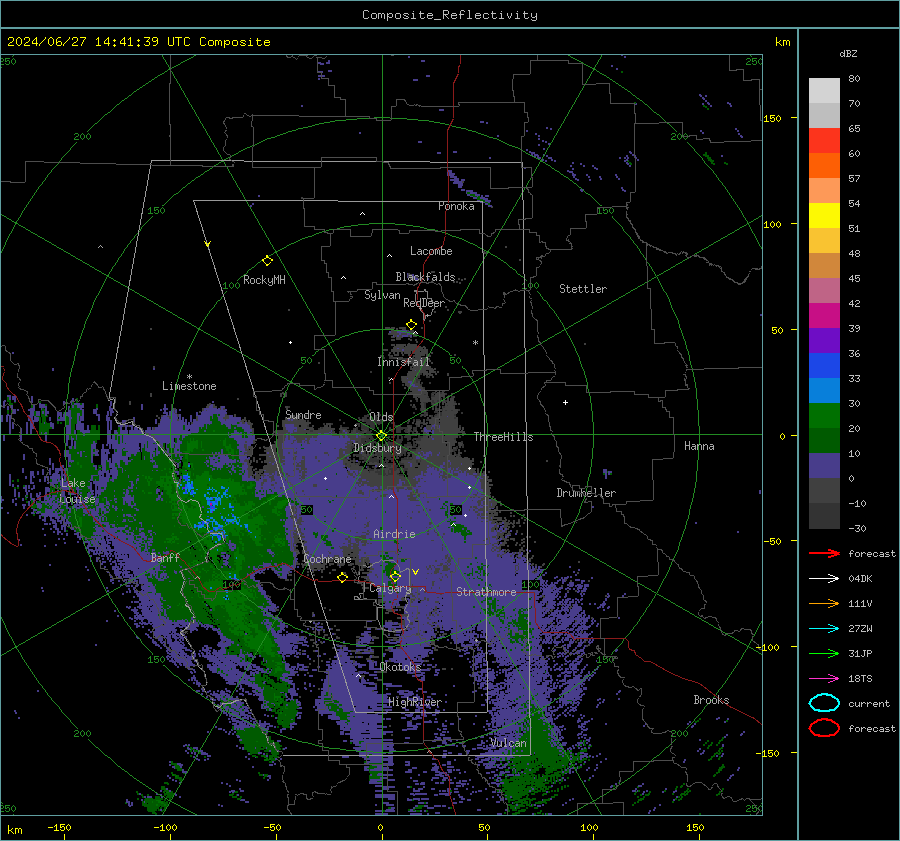Click the Limestone label
900x841 pixels.
[189, 386]
